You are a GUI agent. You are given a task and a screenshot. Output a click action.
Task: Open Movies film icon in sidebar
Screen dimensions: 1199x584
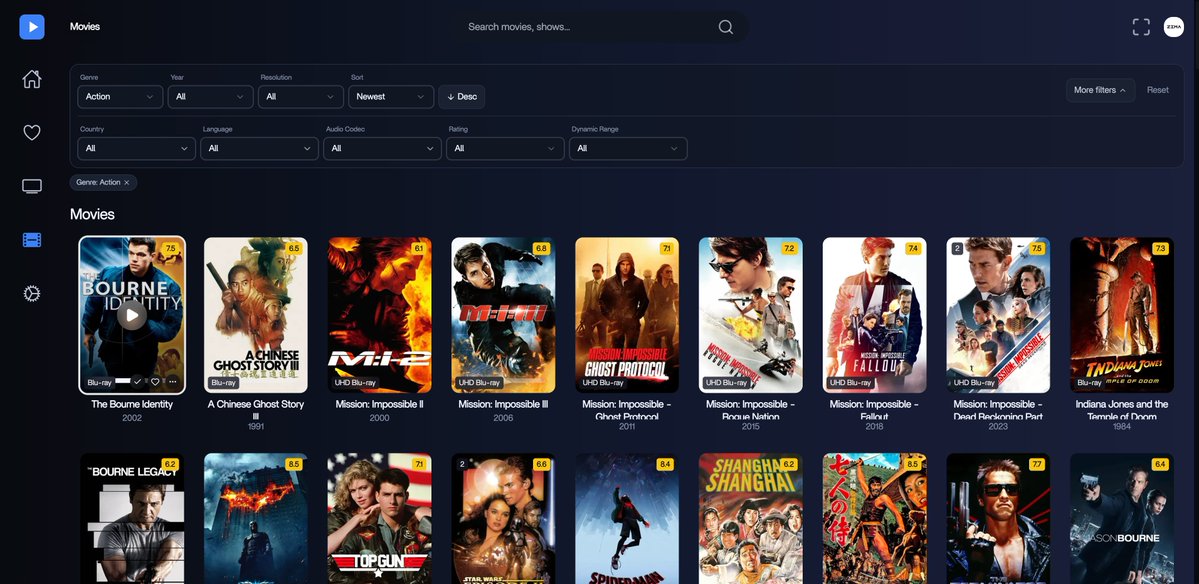click(31, 240)
